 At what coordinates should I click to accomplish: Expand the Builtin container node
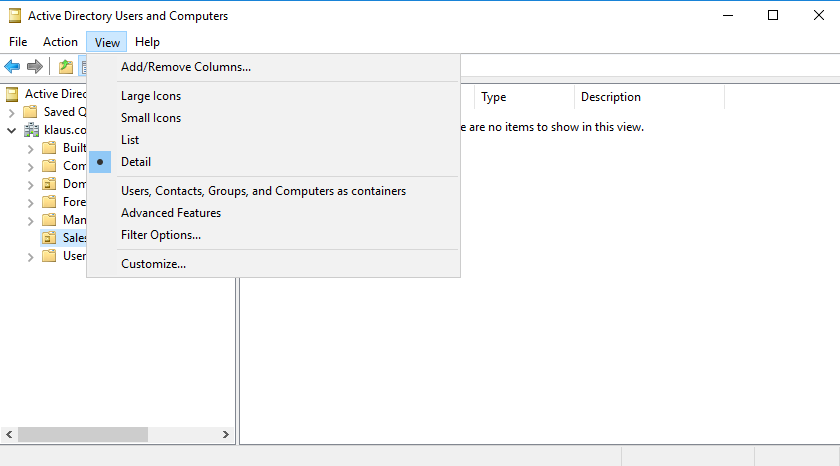pyautogui.click(x=30, y=148)
